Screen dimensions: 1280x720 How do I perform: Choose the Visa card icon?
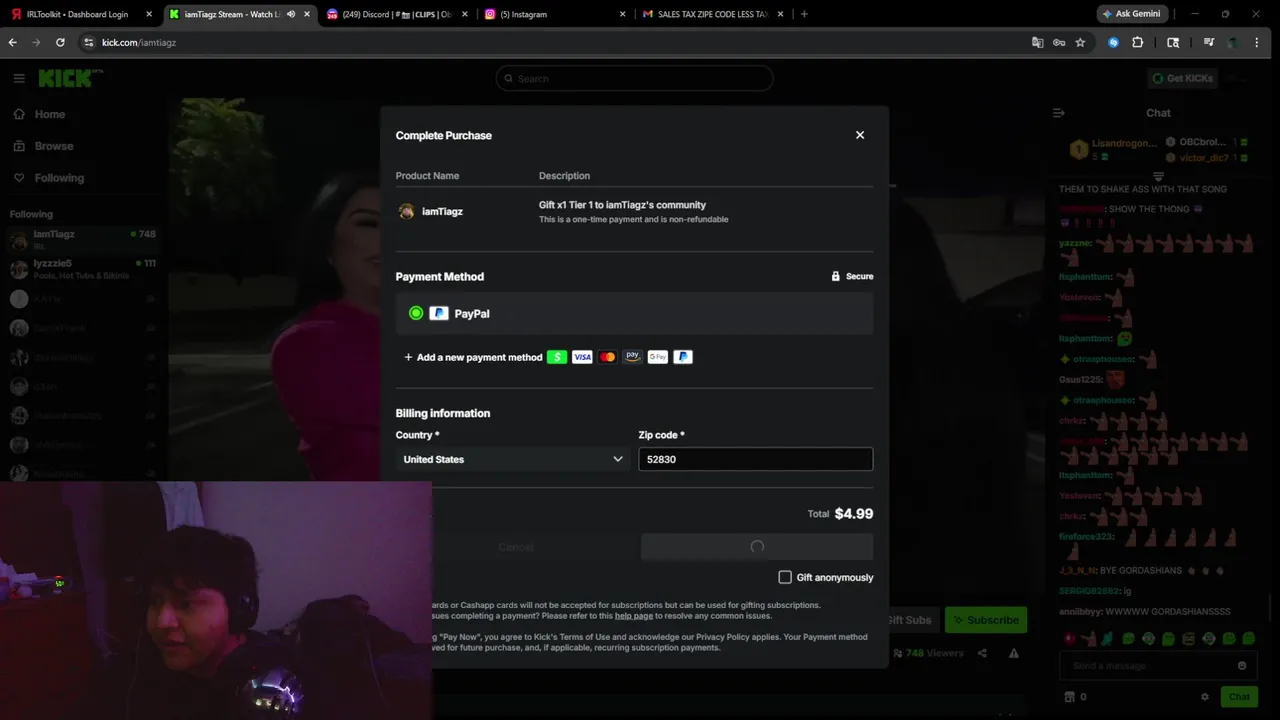(x=582, y=357)
